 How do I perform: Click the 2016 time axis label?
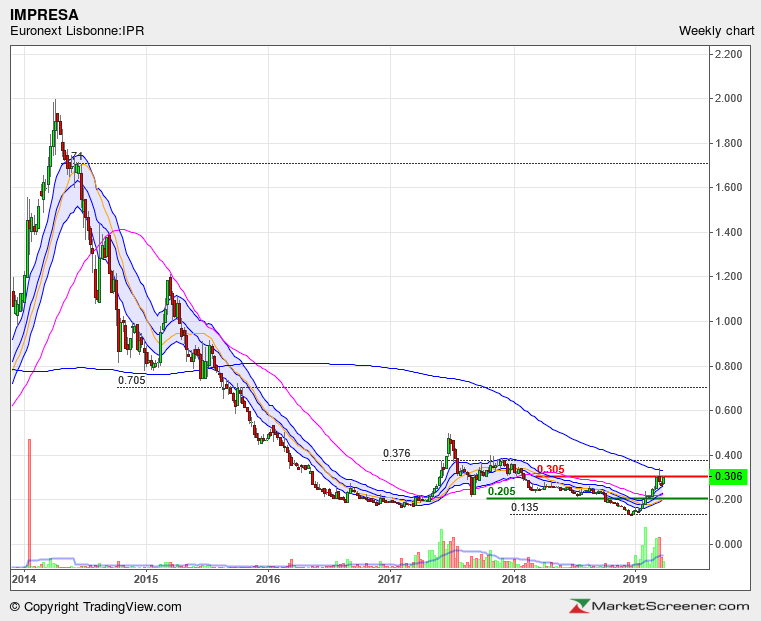268,579
